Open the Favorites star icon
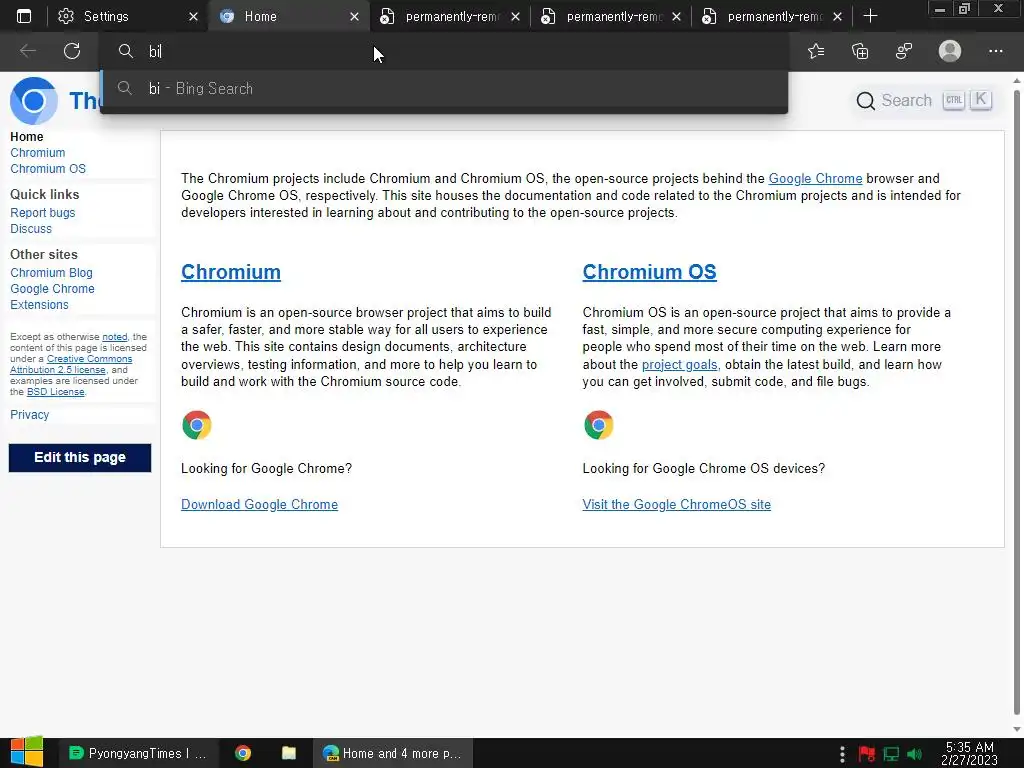 pos(816,51)
